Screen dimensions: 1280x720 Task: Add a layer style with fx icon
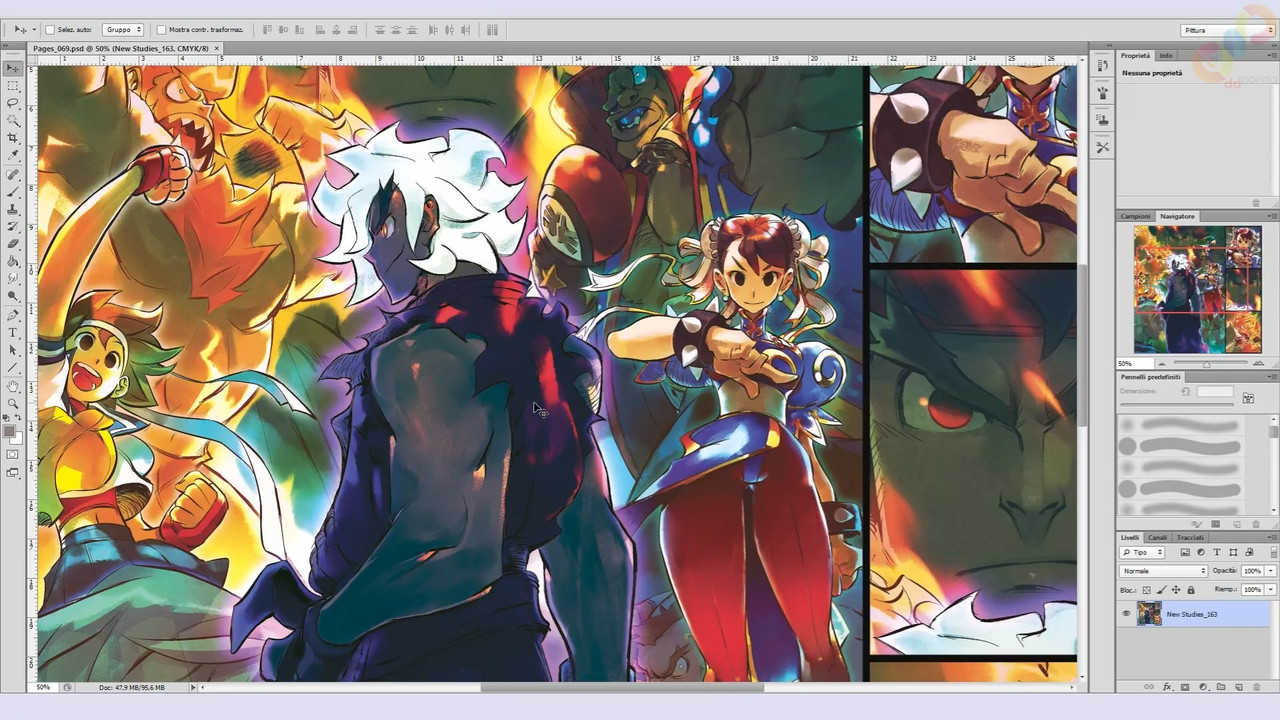click(x=1167, y=687)
